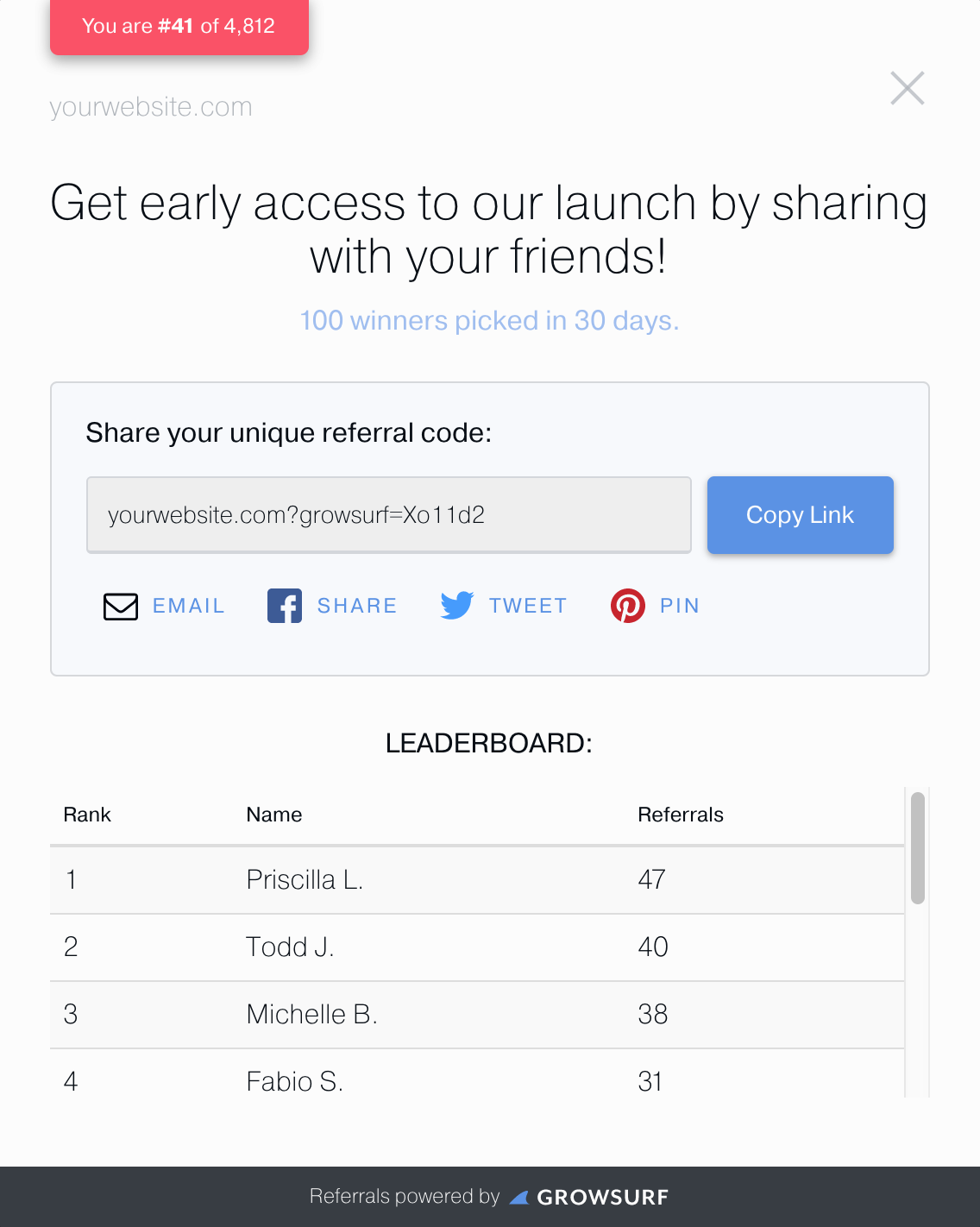
Task: Close the referral popup with X
Action: click(x=908, y=88)
